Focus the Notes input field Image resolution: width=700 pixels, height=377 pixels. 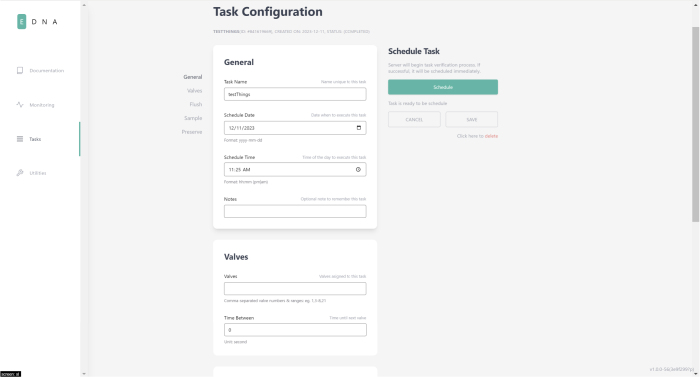click(295, 211)
